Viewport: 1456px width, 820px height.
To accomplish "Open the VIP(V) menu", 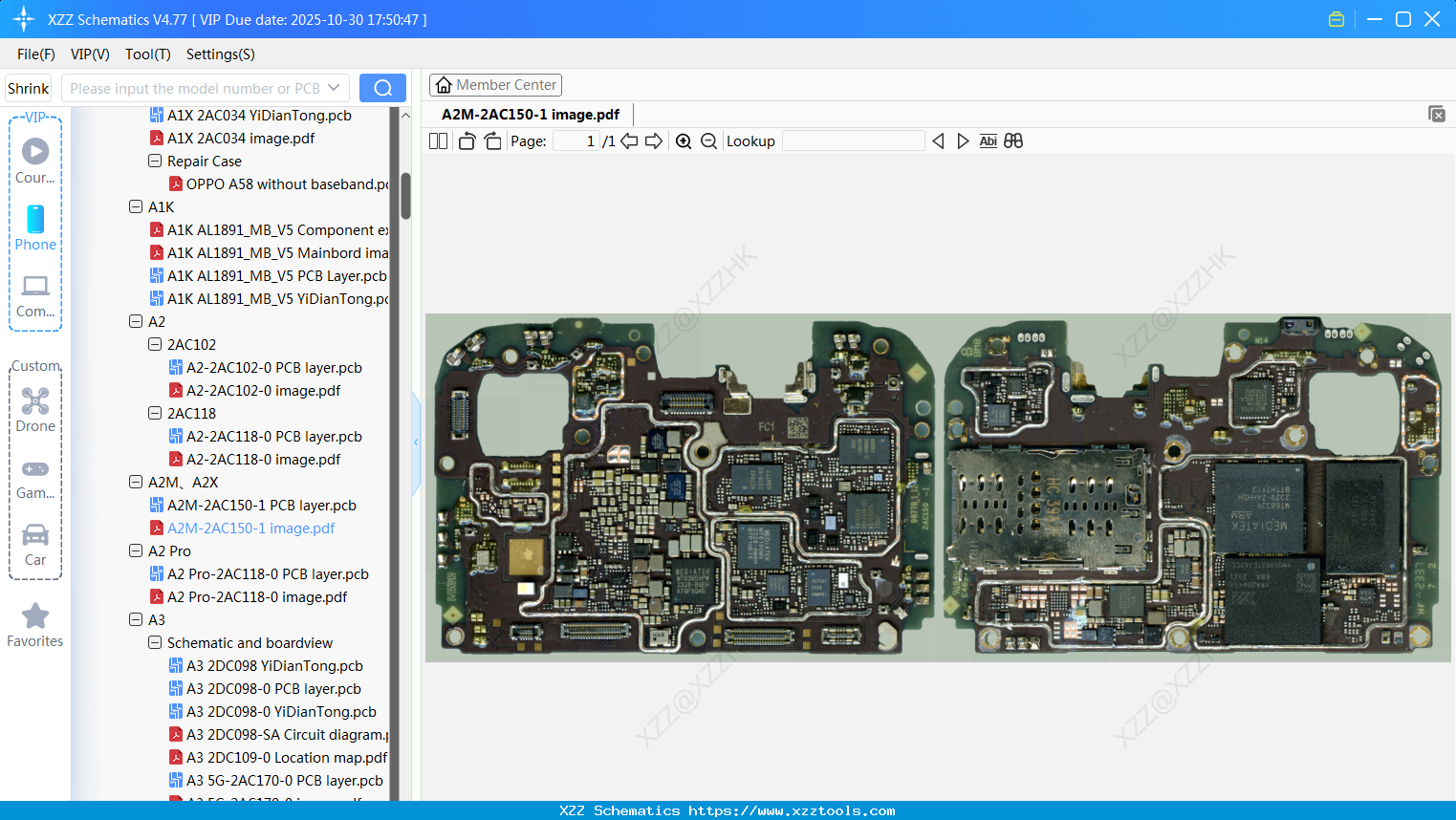I will tap(89, 54).
